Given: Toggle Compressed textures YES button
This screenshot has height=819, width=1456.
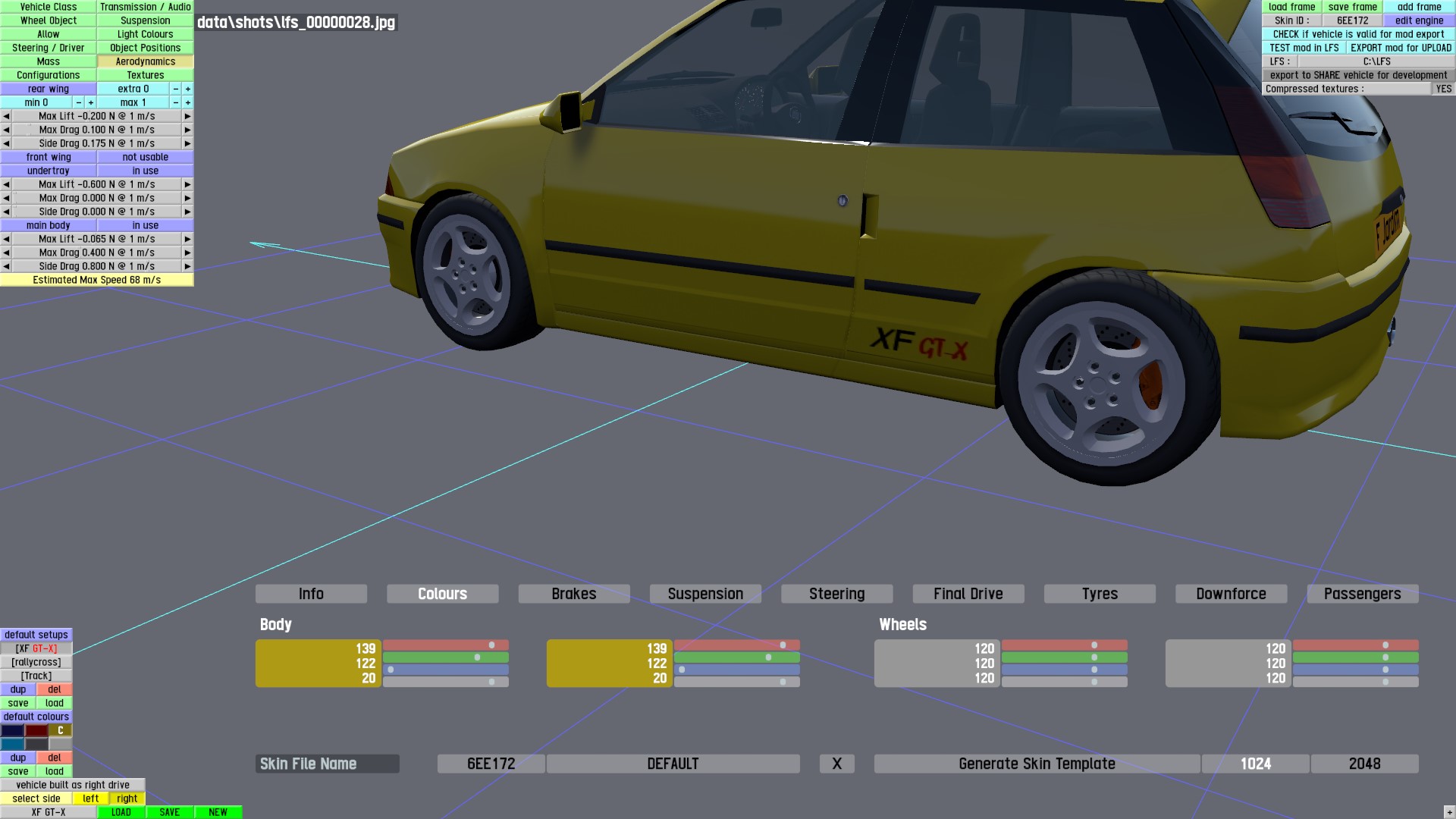Looking at the screenshot, I should click(1443, 89).
